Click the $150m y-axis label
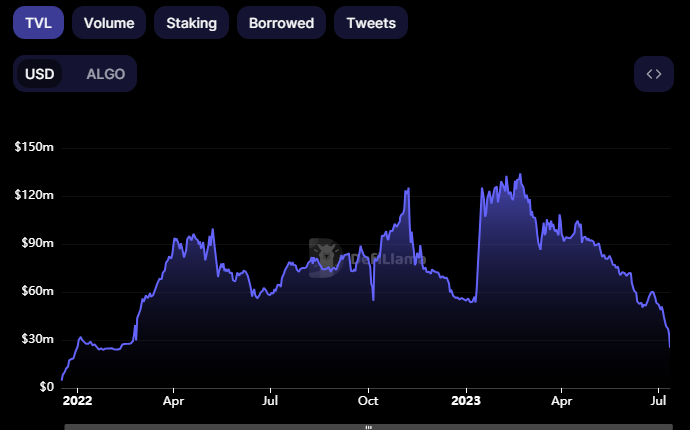690x430 pixels. [34, 148]
